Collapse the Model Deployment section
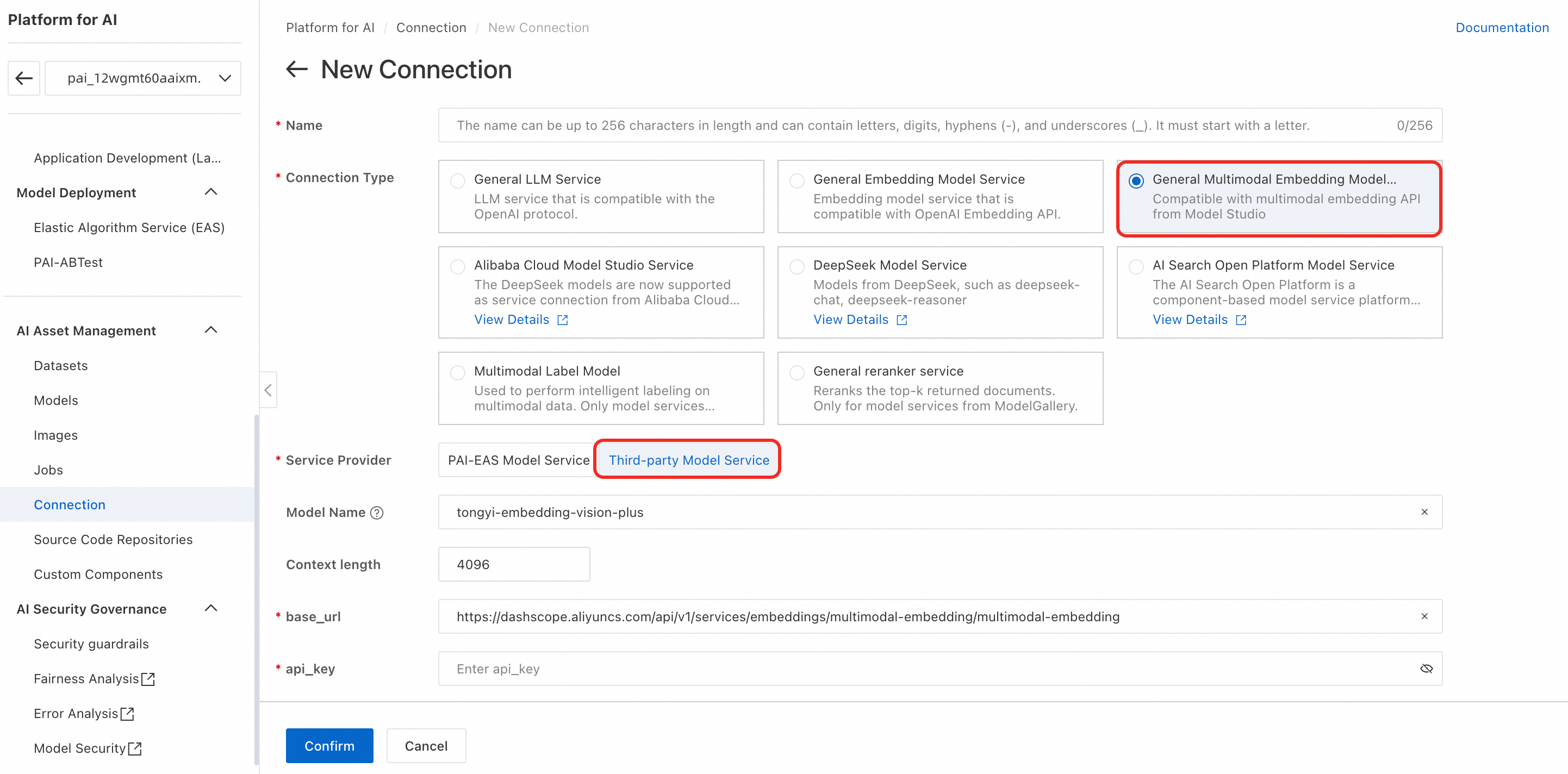Image resolution: width=1568 pixels, height=774 pixels. [210, 192]
